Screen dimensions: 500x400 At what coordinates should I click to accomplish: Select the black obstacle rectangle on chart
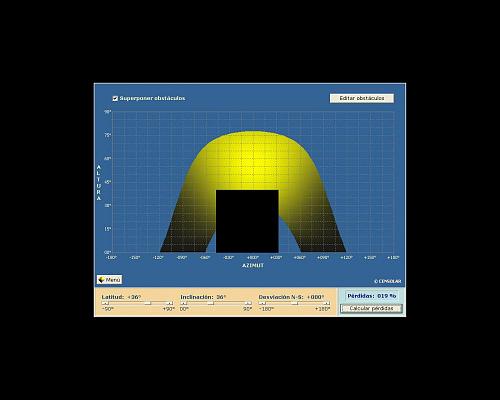(247, 221)
